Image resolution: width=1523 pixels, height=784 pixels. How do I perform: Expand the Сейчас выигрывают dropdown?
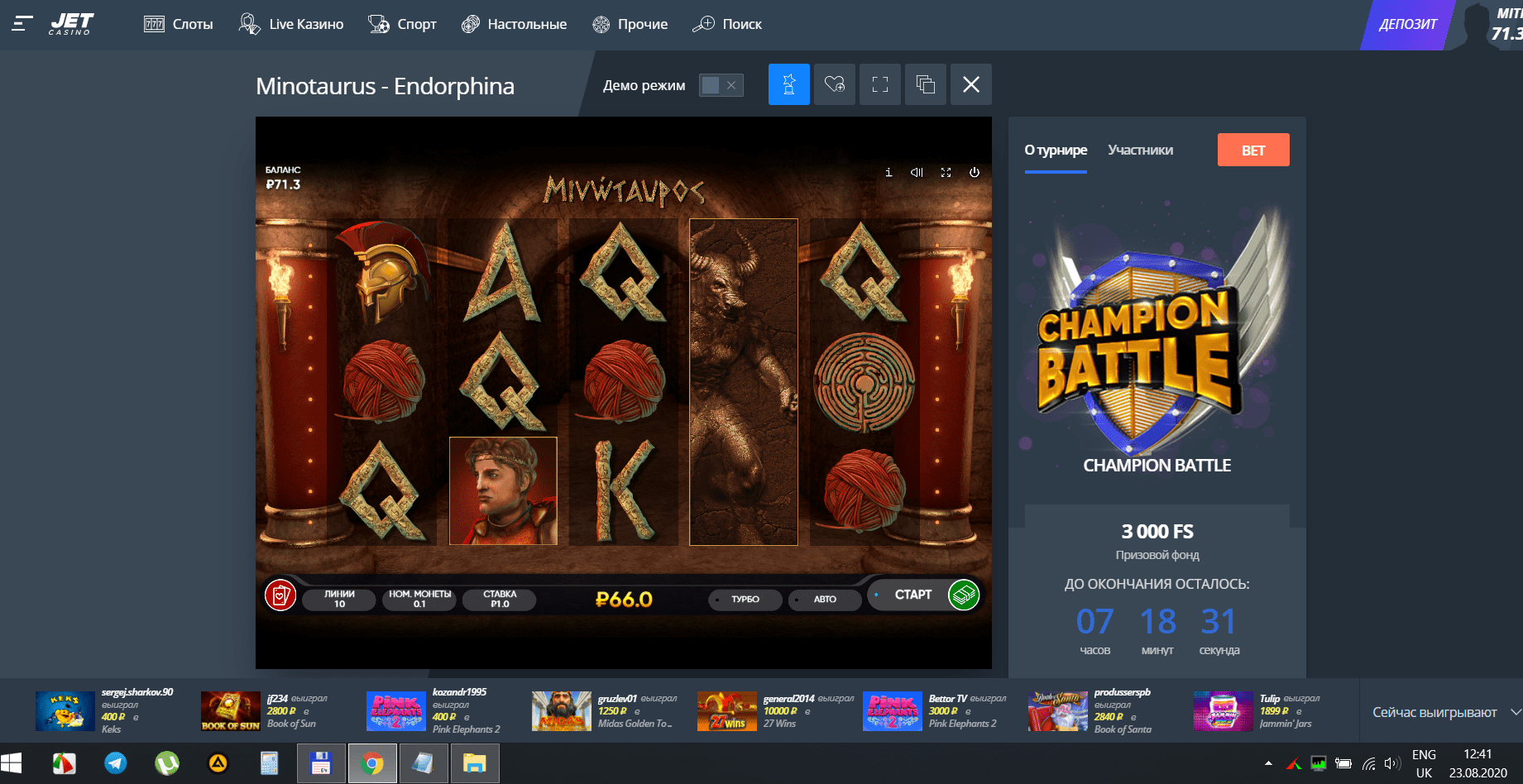tap(1515, 712)
